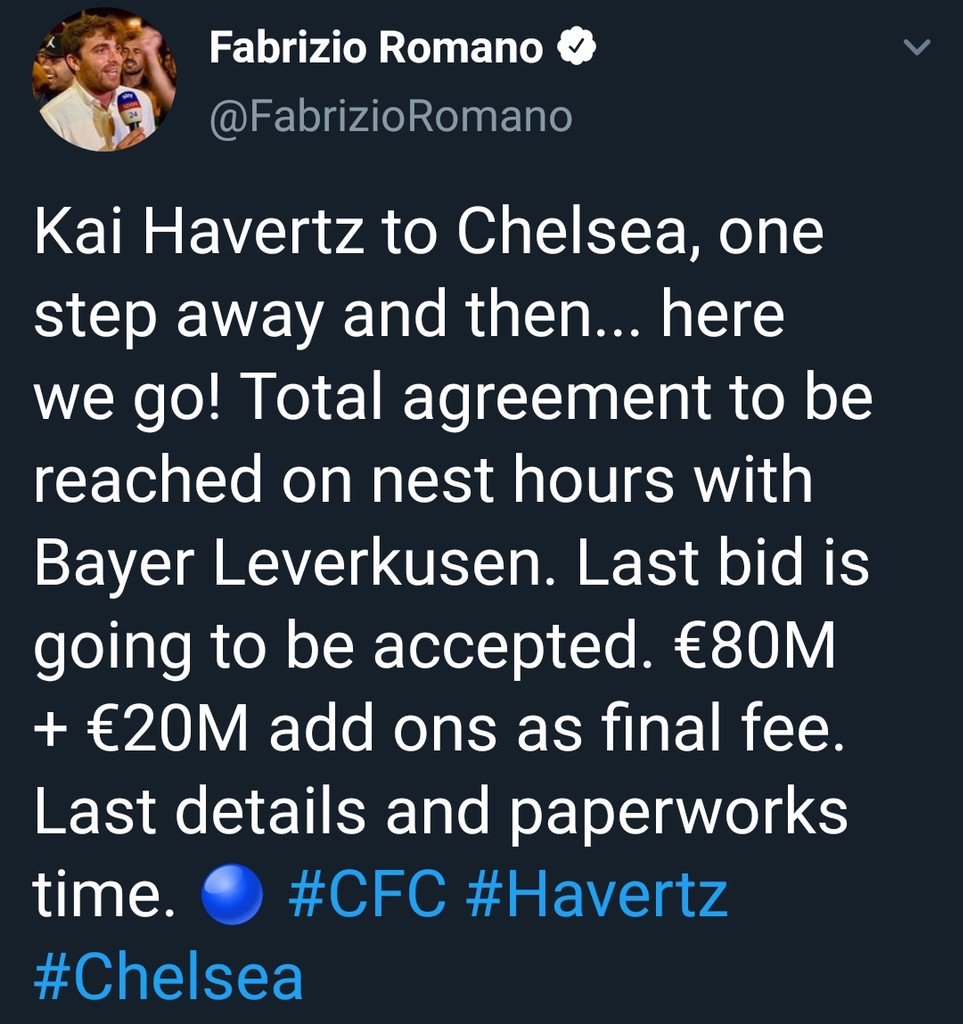Open the #CFC hashtag
Image resolution: width=963 pixels, height=1024 pixels.
click(x=367, y=894)
